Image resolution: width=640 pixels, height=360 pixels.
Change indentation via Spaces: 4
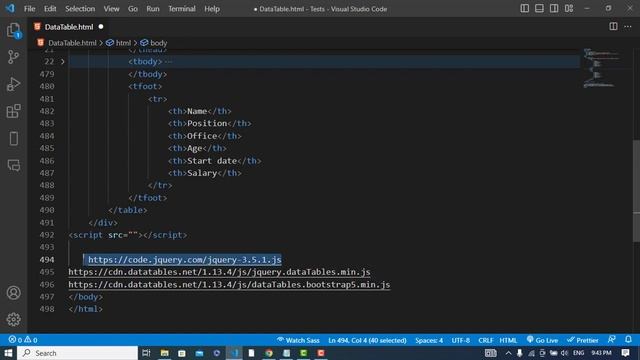(x=429, y=340)
